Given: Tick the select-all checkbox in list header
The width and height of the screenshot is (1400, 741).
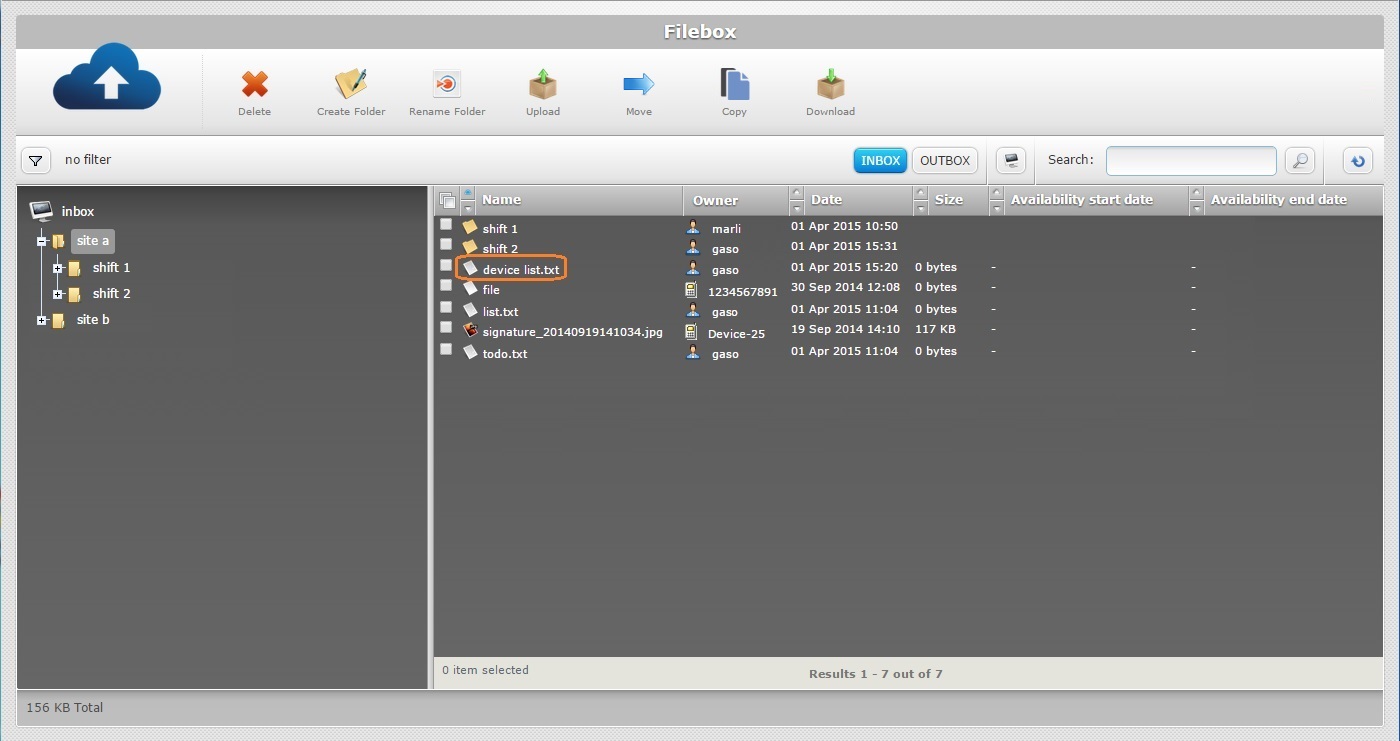Looking at the screenshot, I should 447,200.
